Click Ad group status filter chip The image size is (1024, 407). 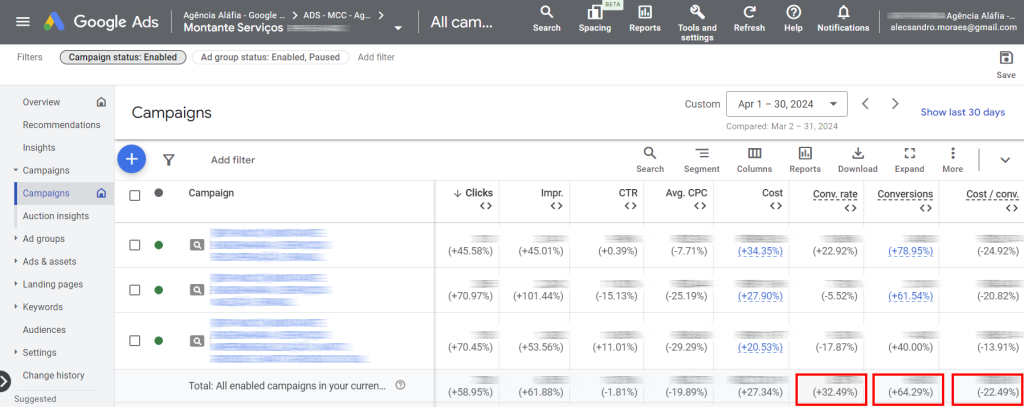(x=270, y=57)
